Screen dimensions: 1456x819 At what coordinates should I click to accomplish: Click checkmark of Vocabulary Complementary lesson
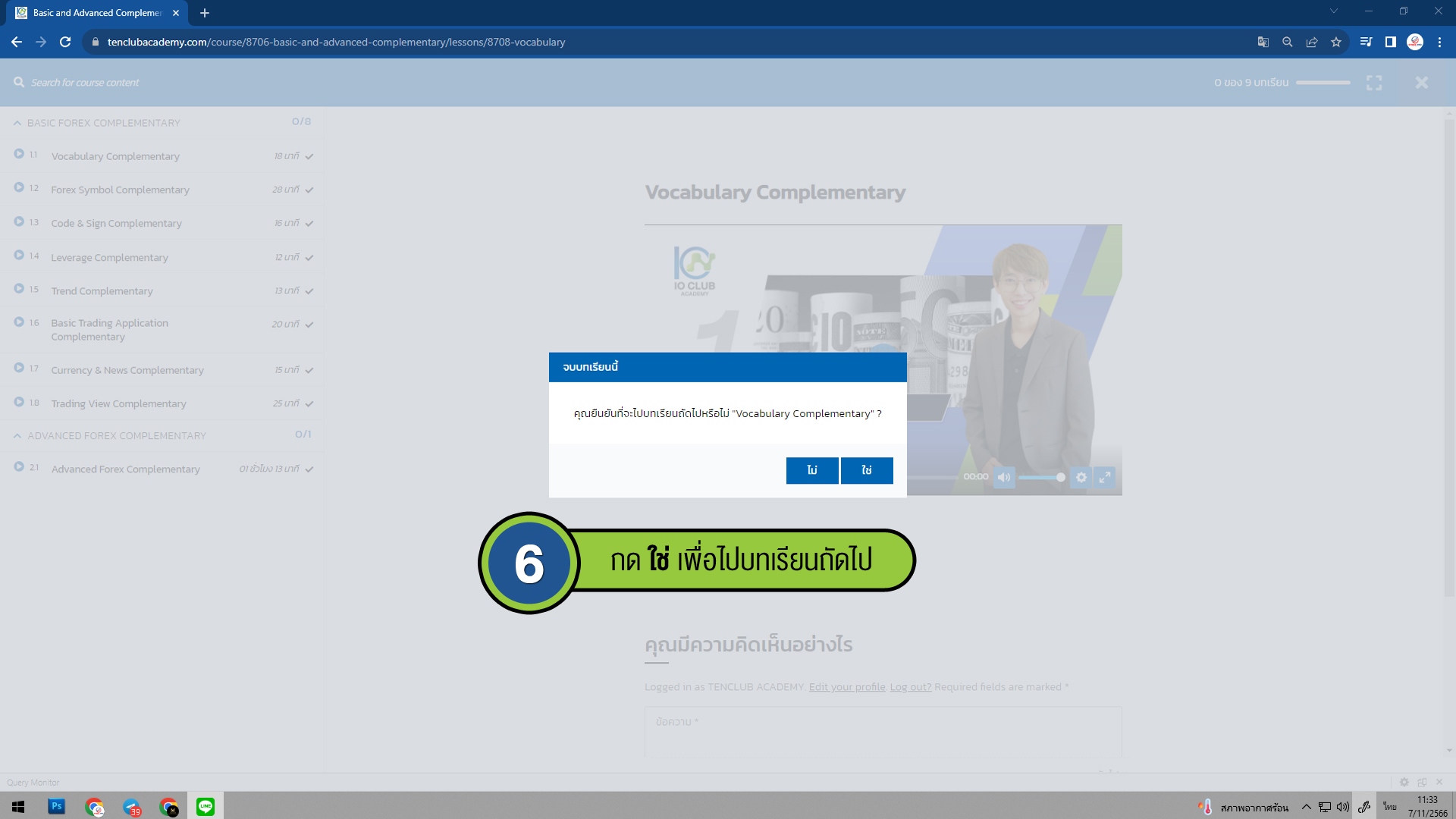tap(309, 156)
